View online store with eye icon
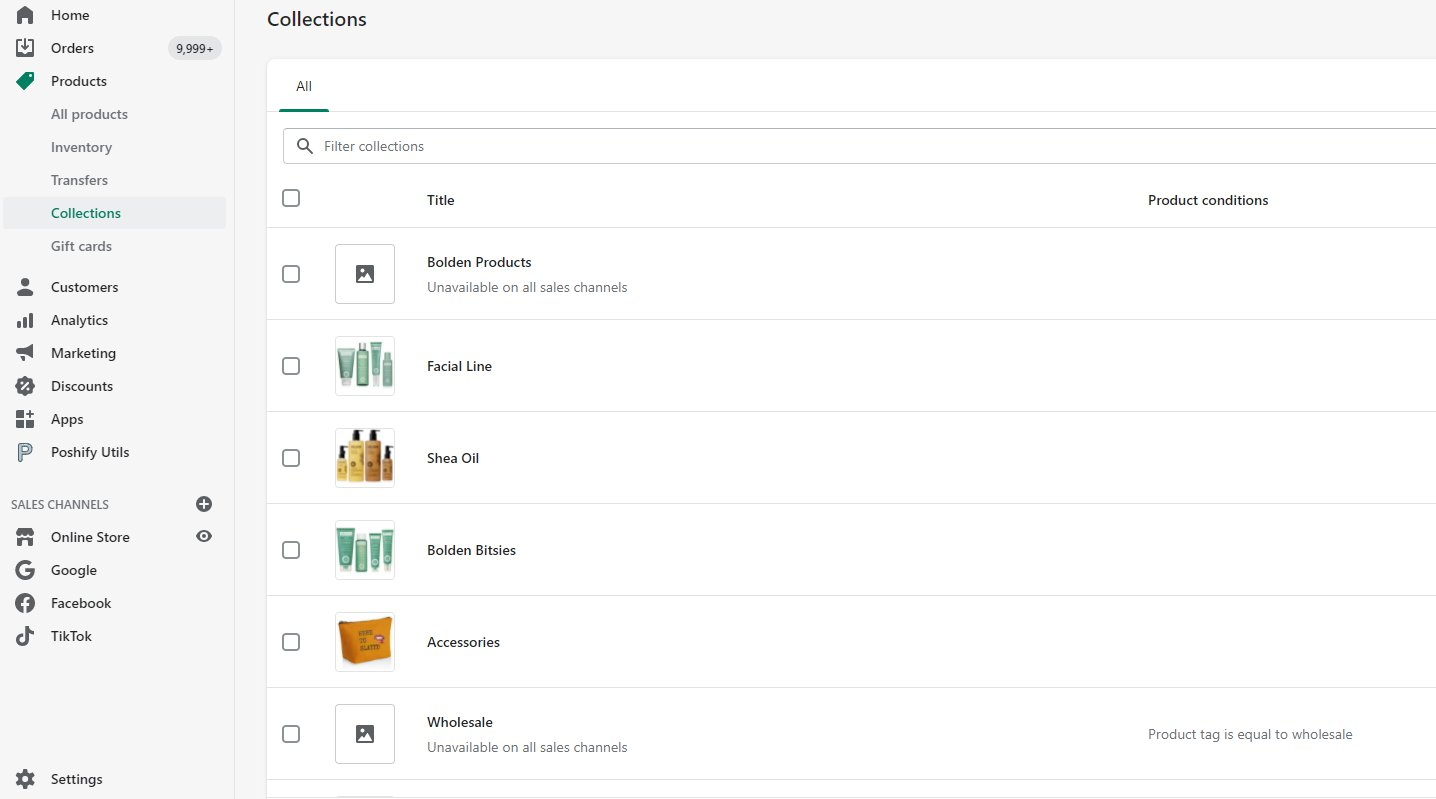The height and width of the screenshot is (799, 1436). 204,537
